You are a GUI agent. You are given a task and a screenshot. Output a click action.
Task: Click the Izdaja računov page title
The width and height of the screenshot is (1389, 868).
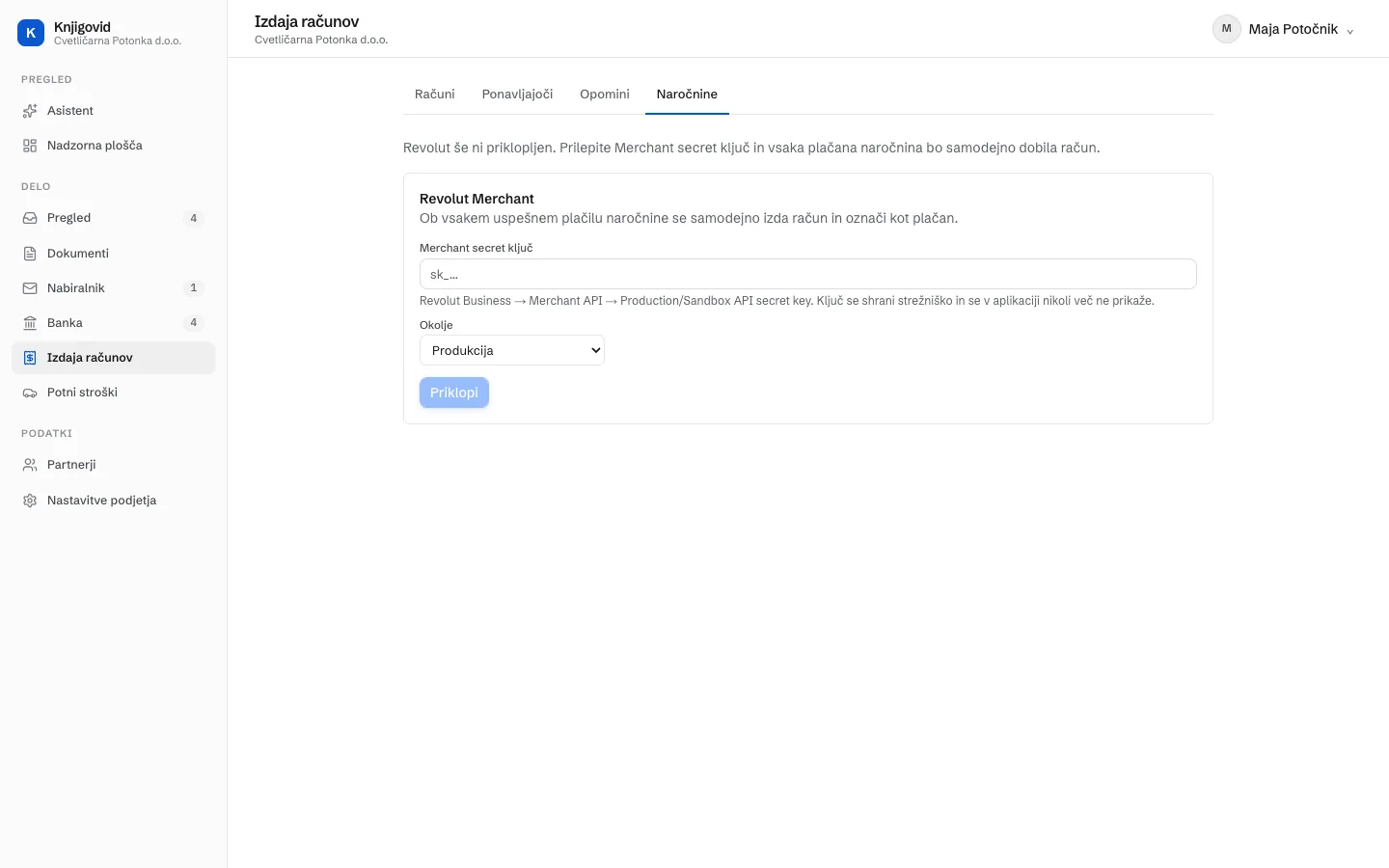coord(307,21)
